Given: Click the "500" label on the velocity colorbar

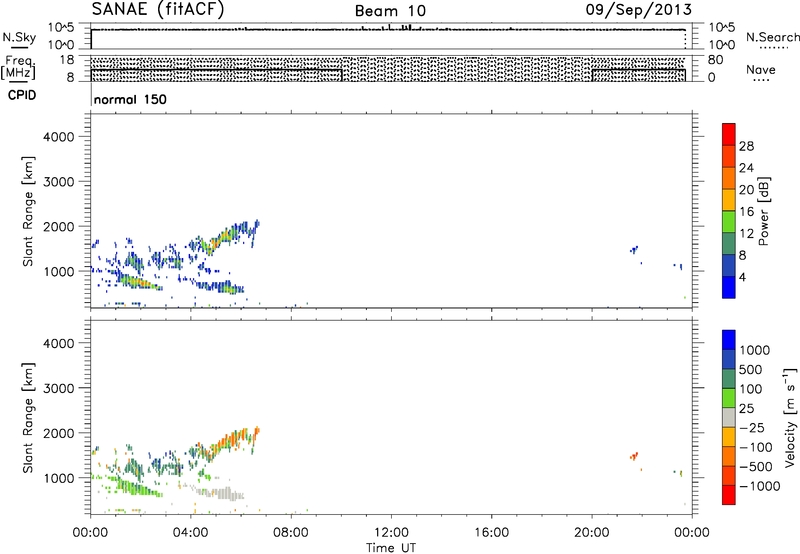Looking at the screenshot, I should pyautogui.click(x=751, y=370).
